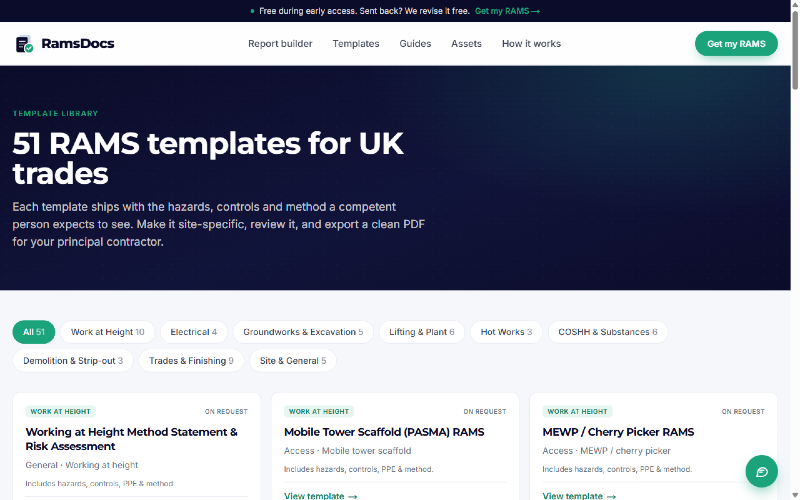Select Trades & Finishing 9 filter
800x500 pixels.
(x=191, y=361)
